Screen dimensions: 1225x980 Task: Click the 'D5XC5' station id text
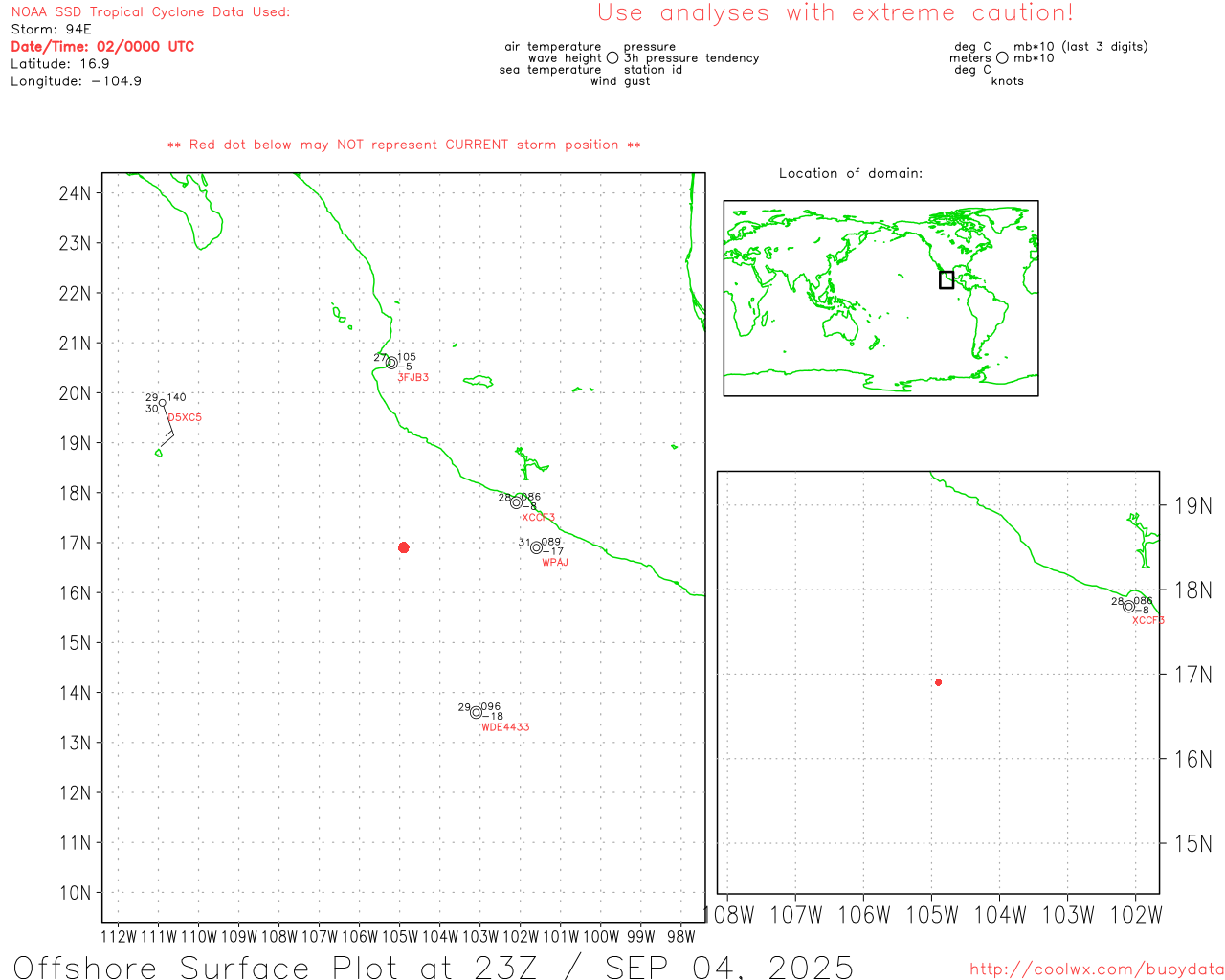click(x=185, y=418)
